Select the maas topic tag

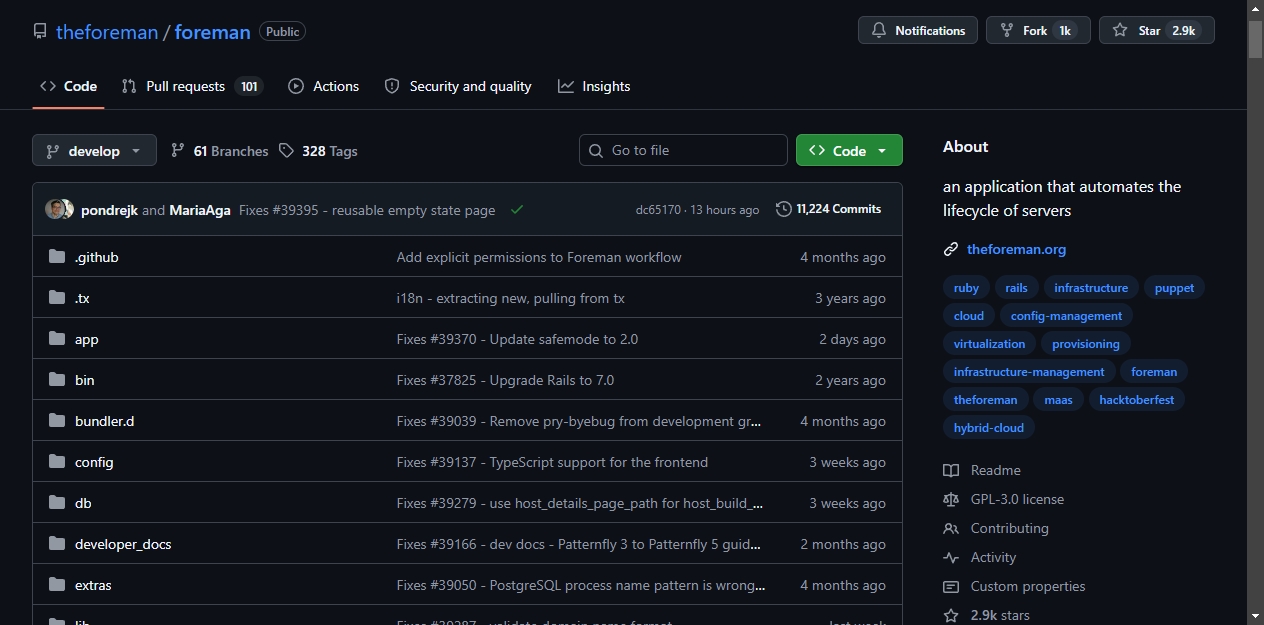pos(1058,400)
